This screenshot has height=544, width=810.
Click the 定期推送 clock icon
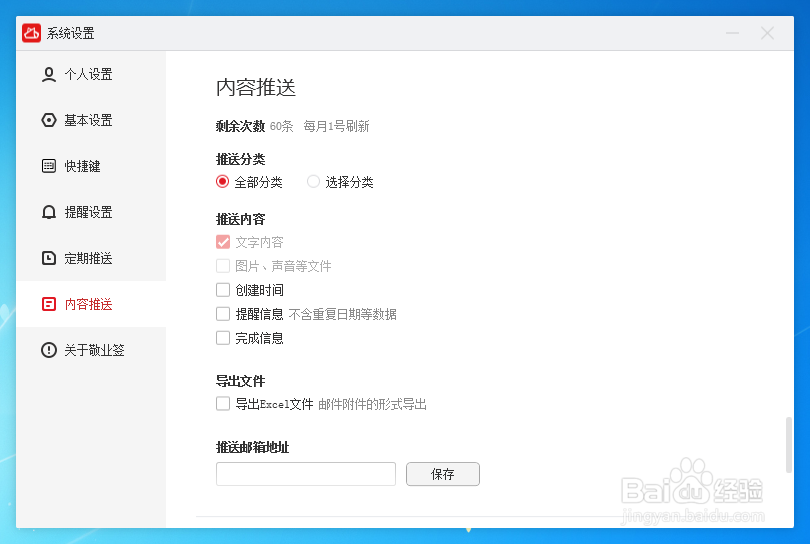click(49, 258)
